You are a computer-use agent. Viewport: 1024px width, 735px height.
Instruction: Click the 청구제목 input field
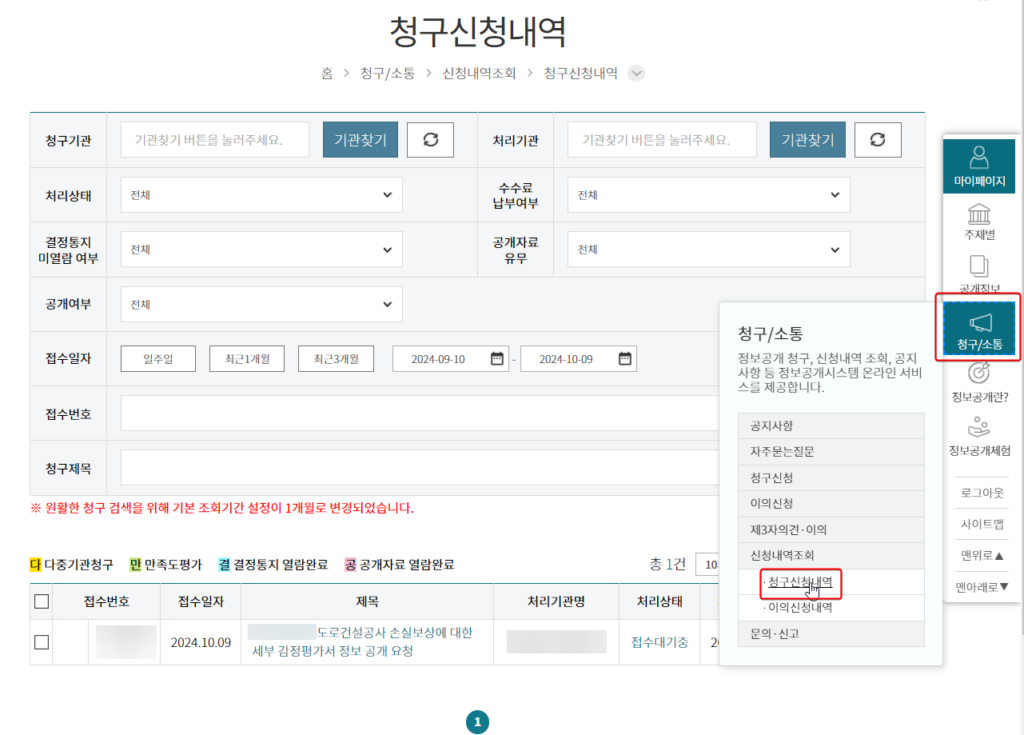click(x=420, y=468)
